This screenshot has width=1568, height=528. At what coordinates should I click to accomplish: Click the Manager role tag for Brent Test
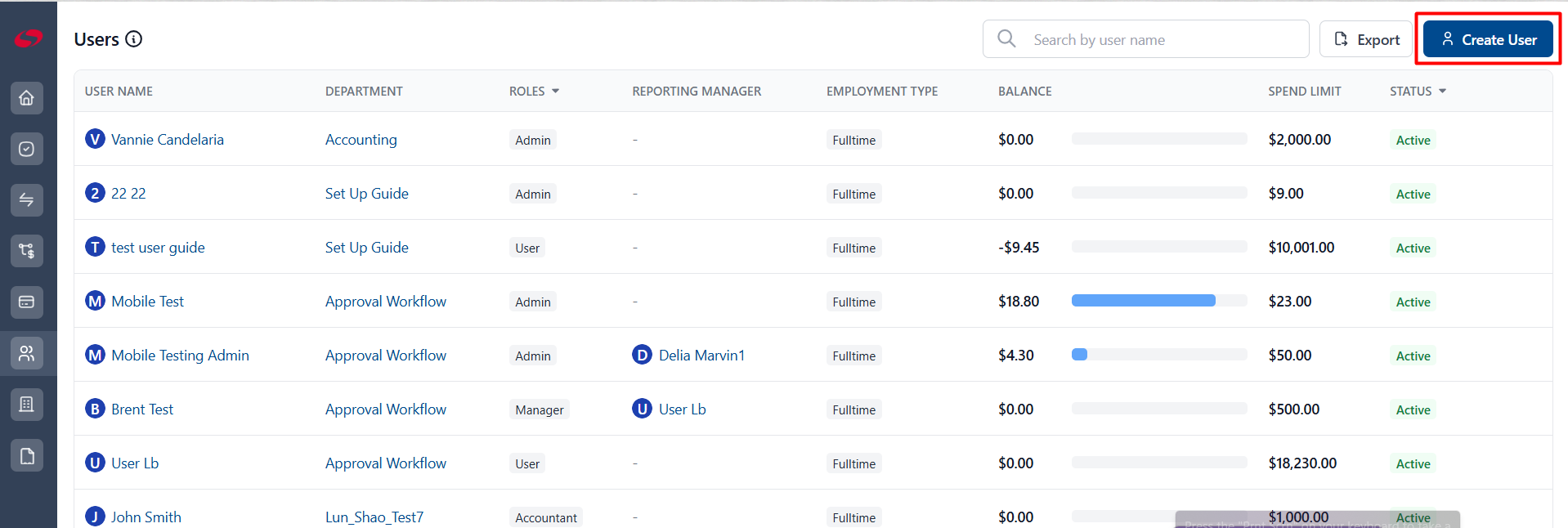pos(540,409)
